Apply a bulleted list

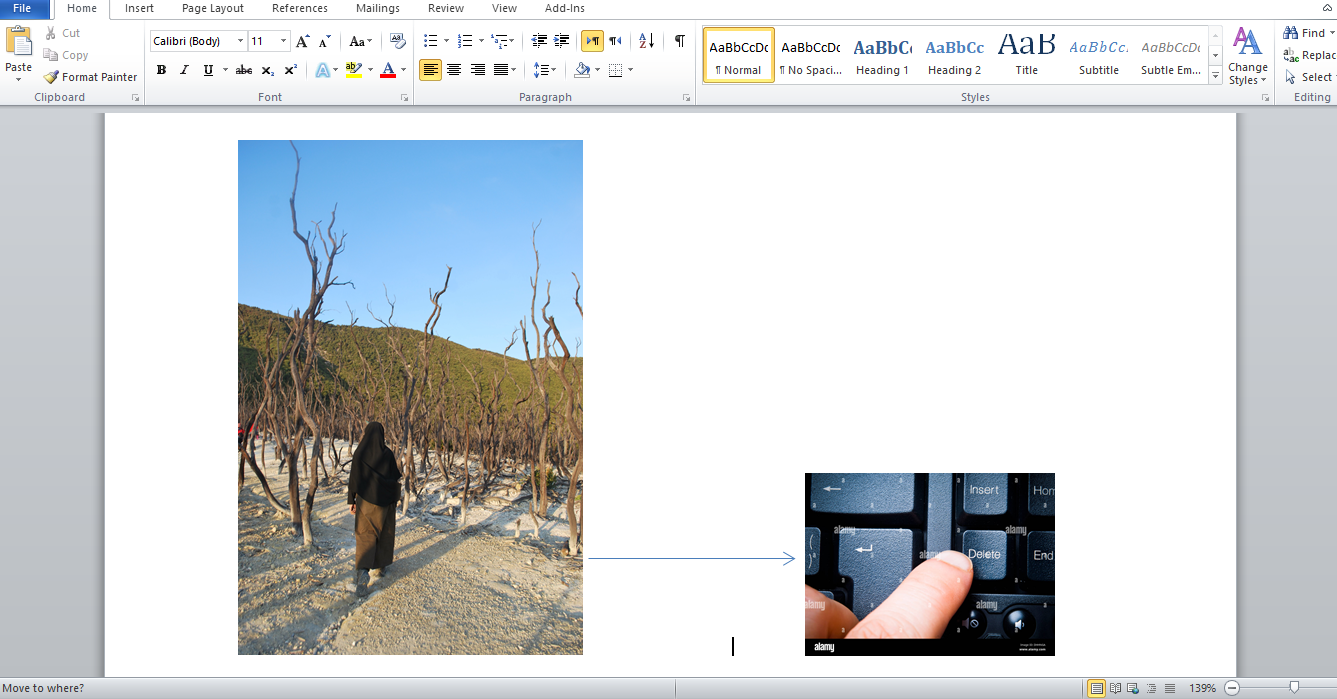click(430, 41)
